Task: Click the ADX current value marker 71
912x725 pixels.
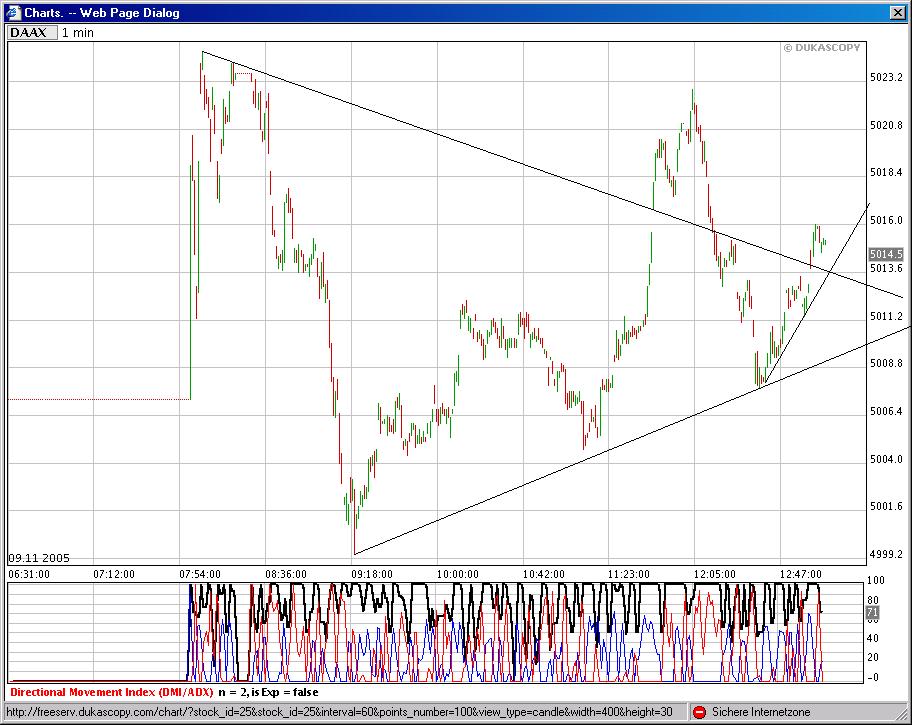Action: point(872,612)
